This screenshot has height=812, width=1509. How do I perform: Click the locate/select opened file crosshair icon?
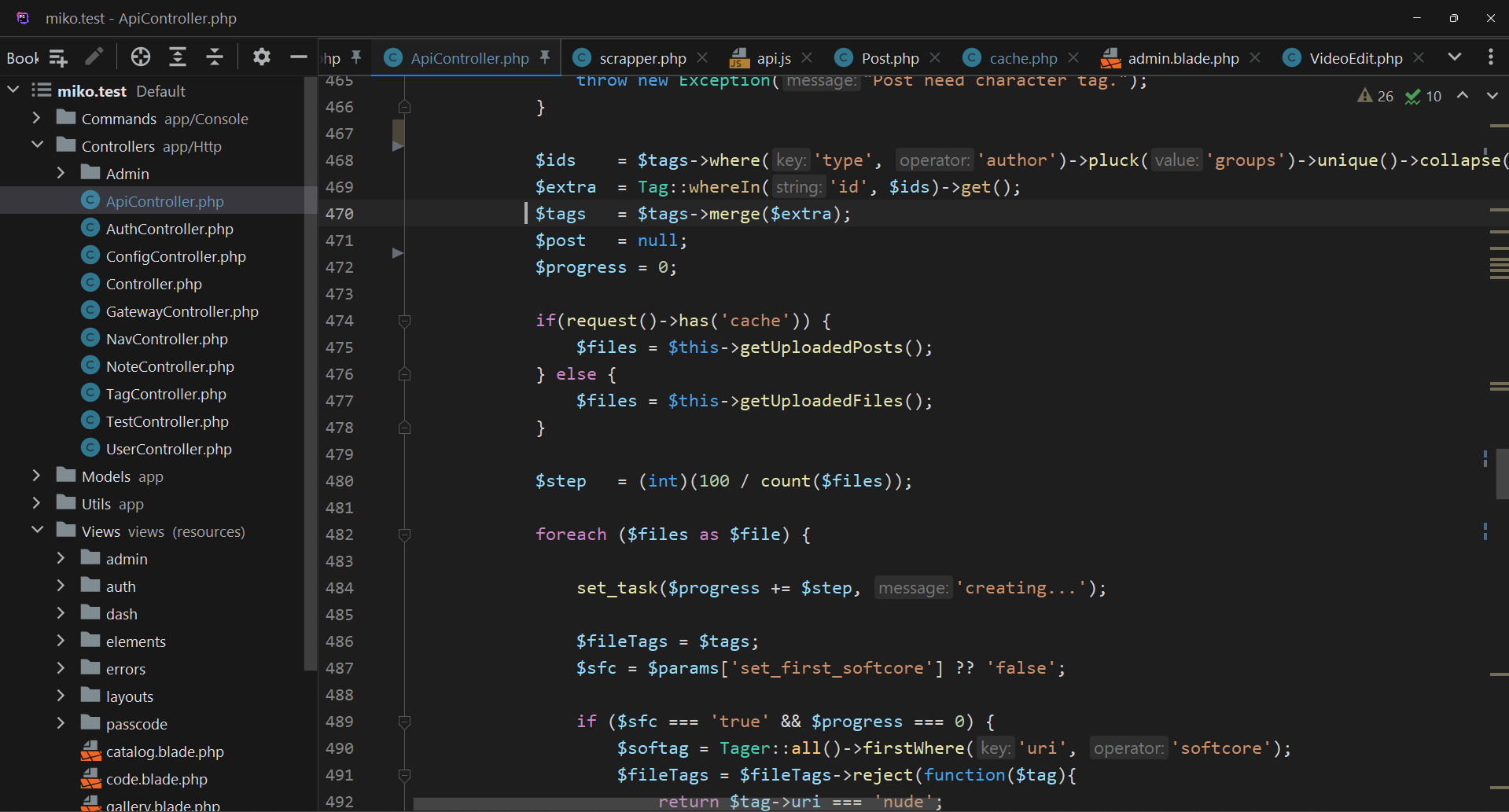[x=141, y=57]
